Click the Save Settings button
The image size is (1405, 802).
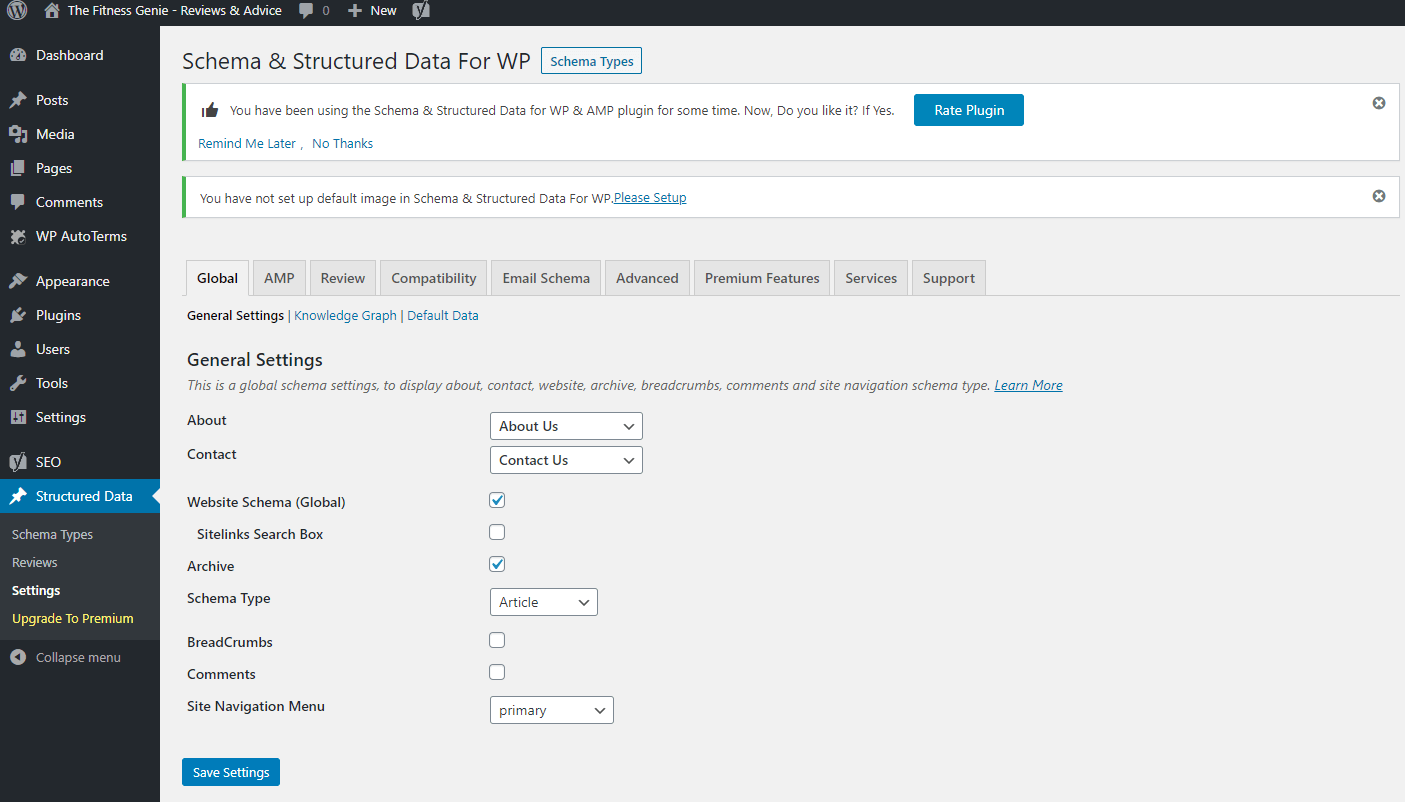click(231, 772)
